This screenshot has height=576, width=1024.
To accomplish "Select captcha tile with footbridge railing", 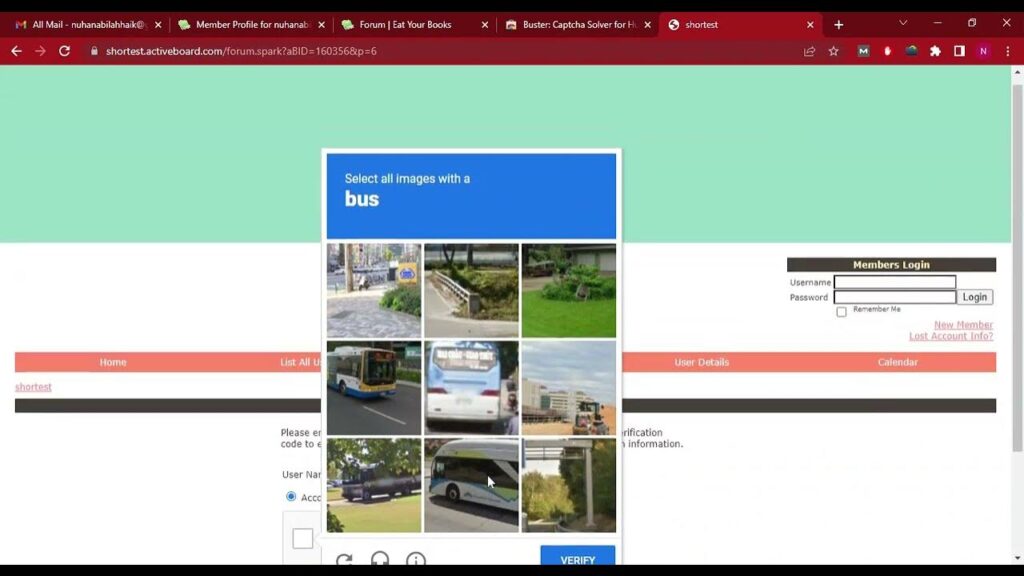I will click(x=472, y=291).
